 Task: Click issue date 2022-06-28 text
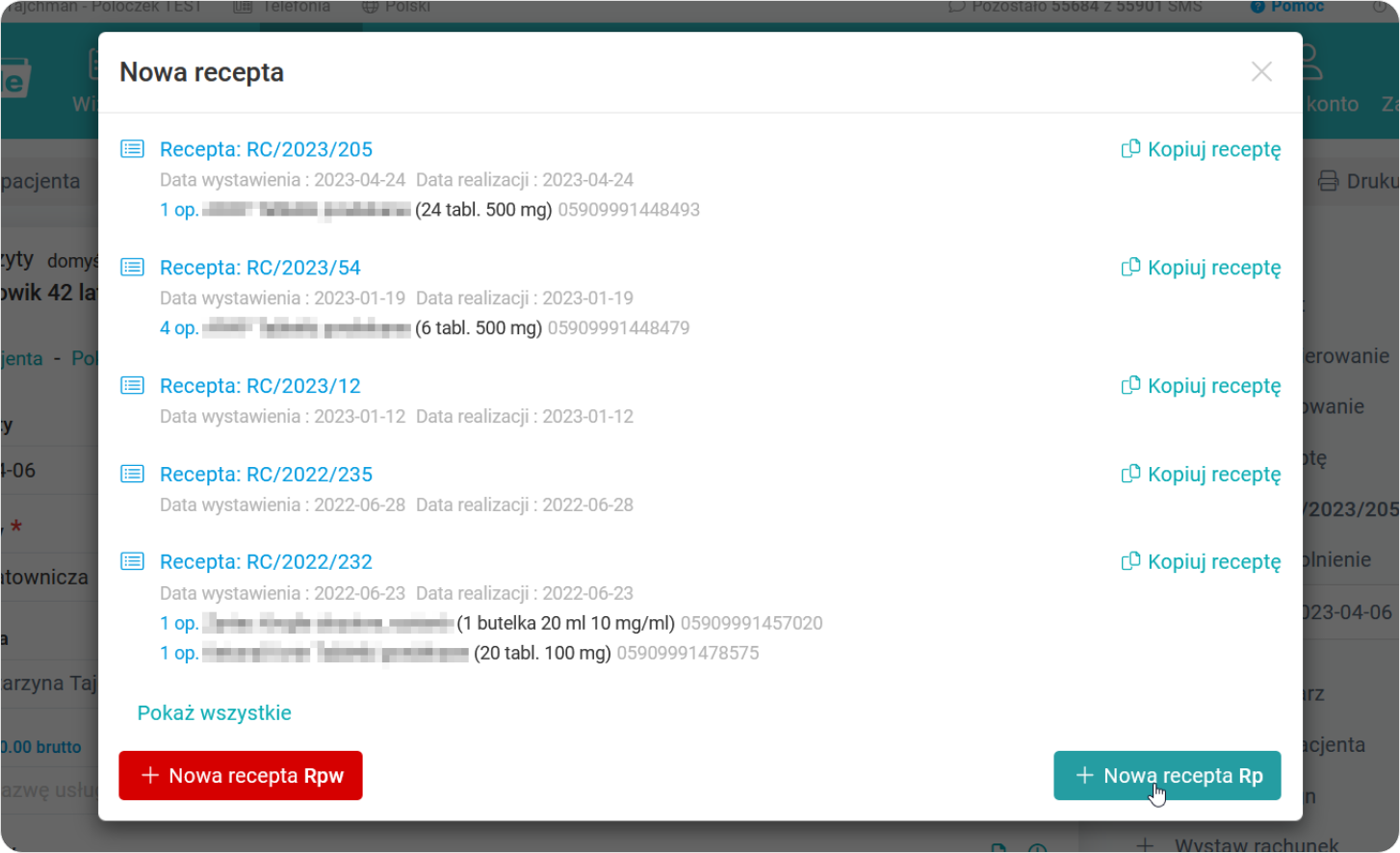click(x=359, y=504)
